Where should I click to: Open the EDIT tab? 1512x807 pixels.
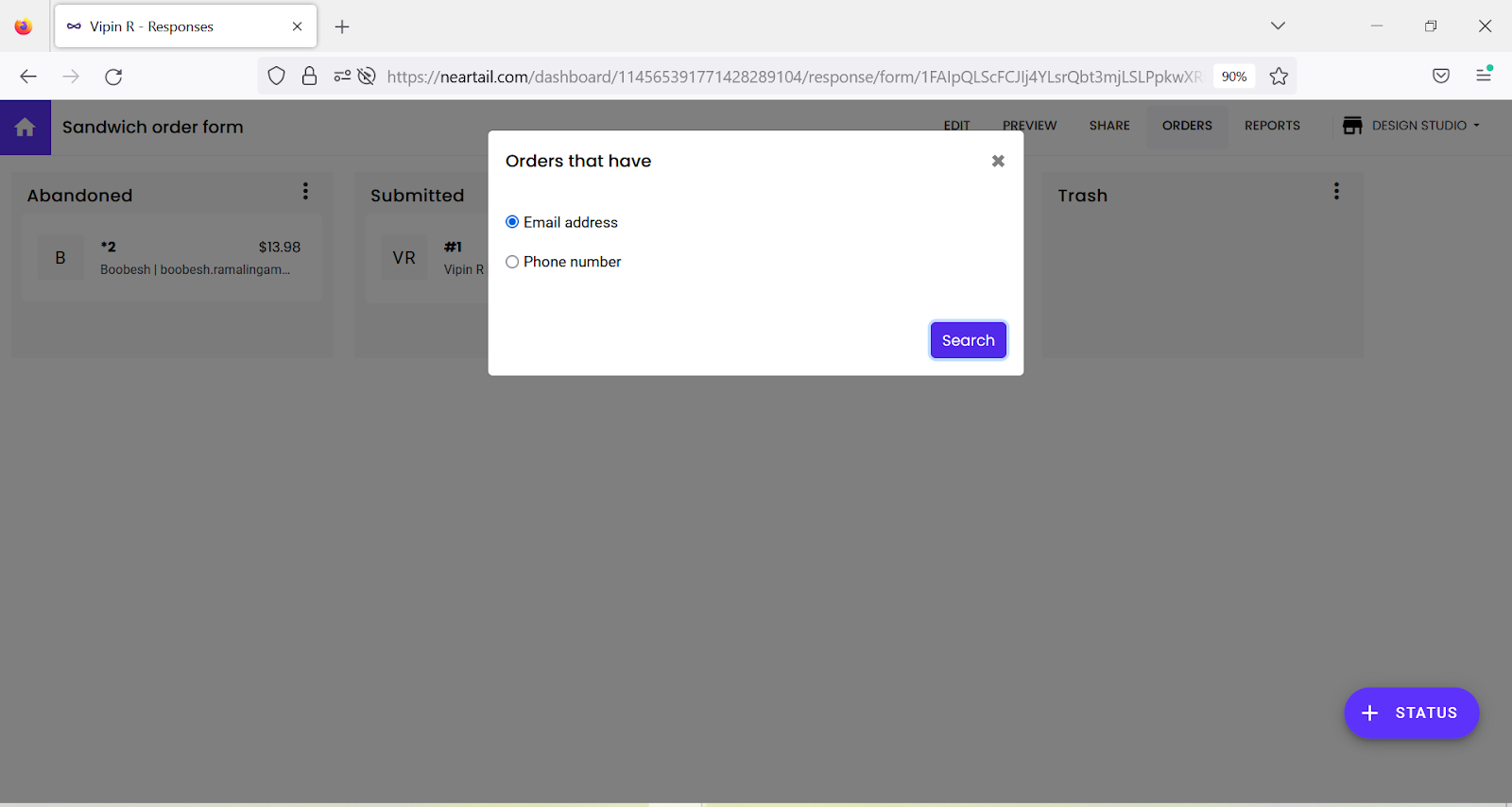(957, 126)
